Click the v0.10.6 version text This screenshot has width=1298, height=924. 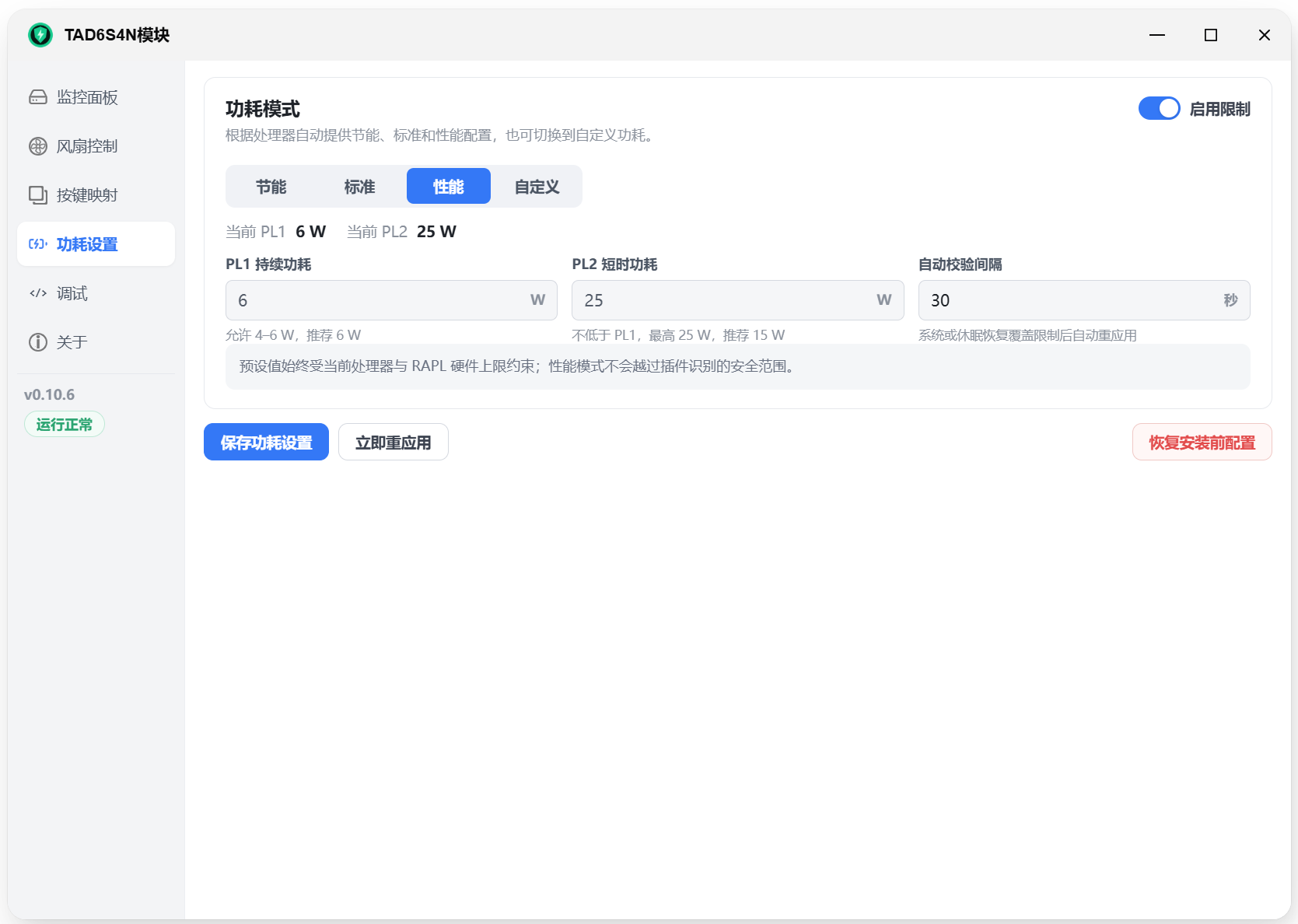pos(50,395)
